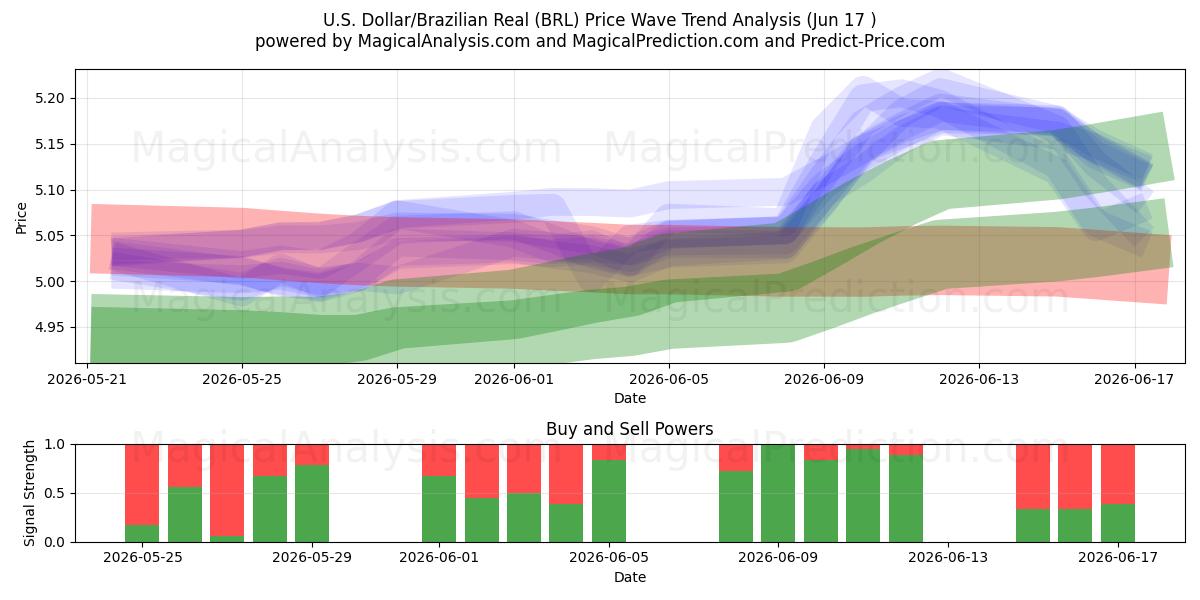Screen dimensions: 1200x600
Task: Click the subtitle line with MagicalAnalysis.com
Action: [x=600, y=41]
